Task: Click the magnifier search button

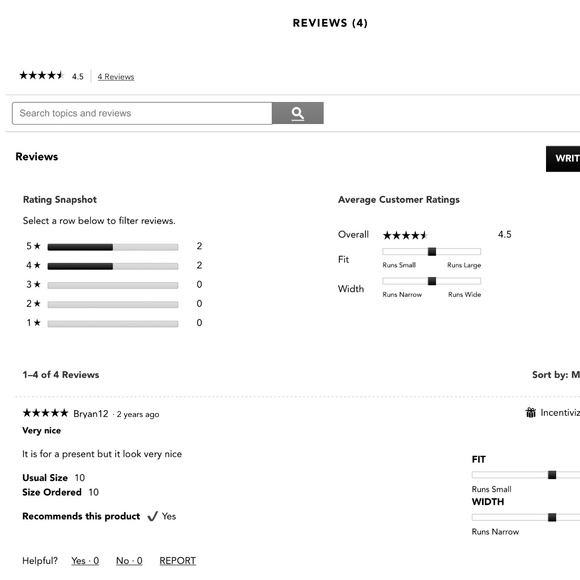Action: [297, 113]
